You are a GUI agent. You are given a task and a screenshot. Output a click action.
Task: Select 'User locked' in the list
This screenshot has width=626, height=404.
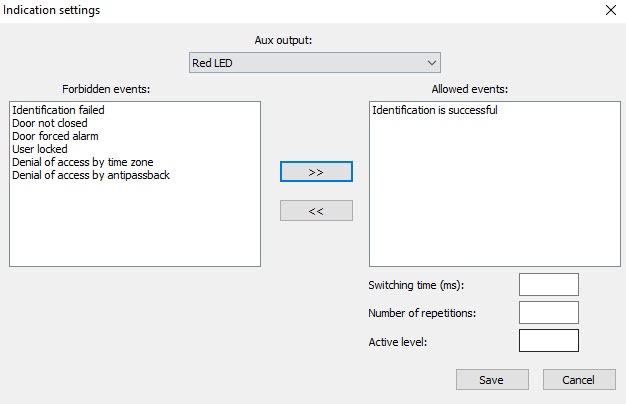(x=40, y=149)
